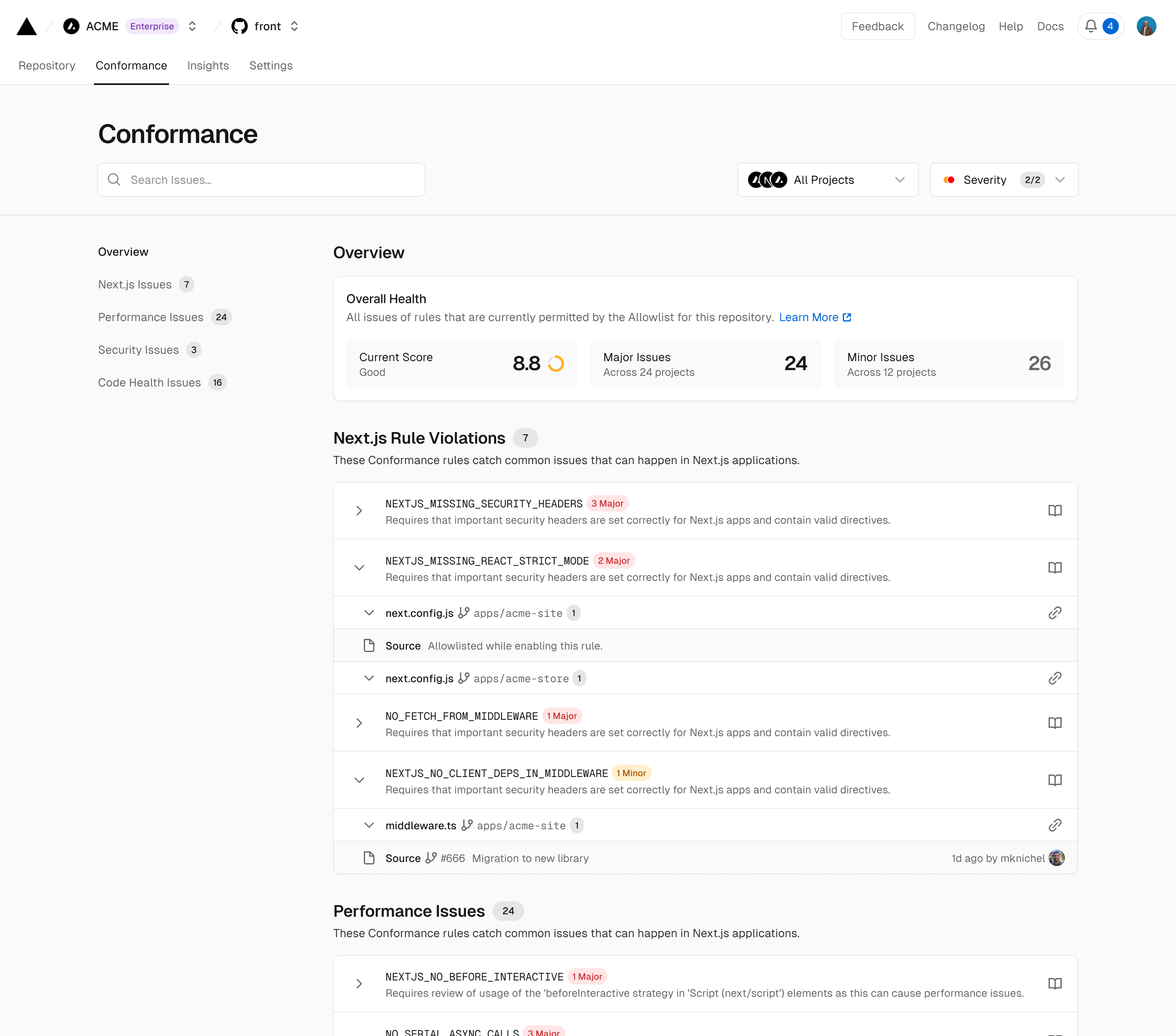Open the front repository switcher
The width and height of the screenshot is (1176, 1036).
[x=294, y=27]
